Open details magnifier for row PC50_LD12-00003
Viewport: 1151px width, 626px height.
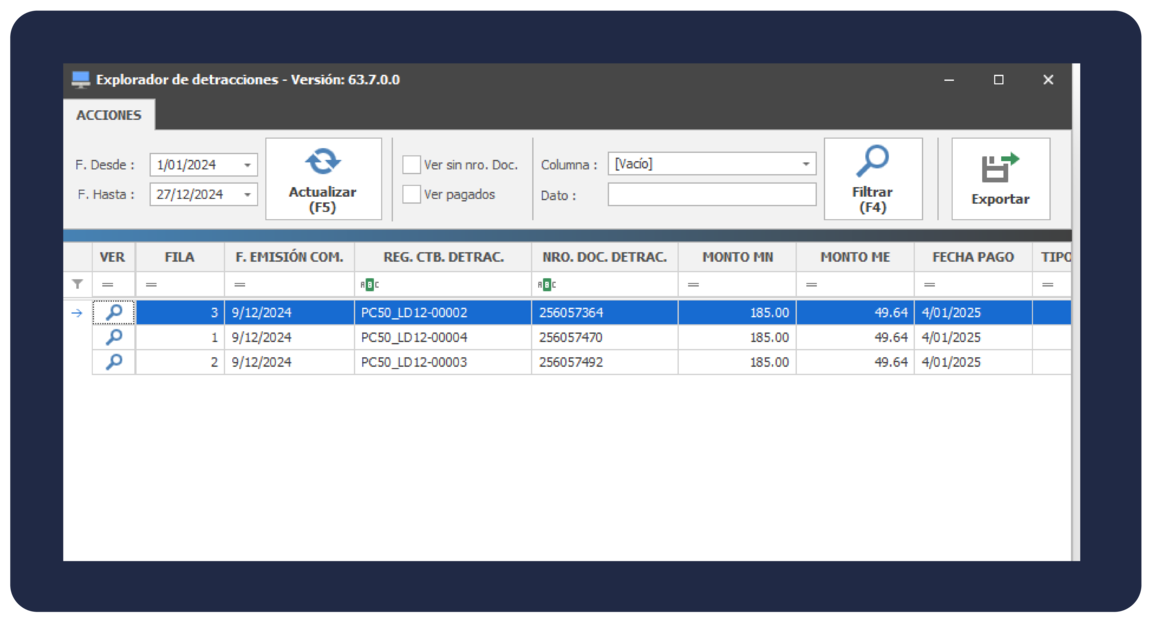[x=114, y=362]
